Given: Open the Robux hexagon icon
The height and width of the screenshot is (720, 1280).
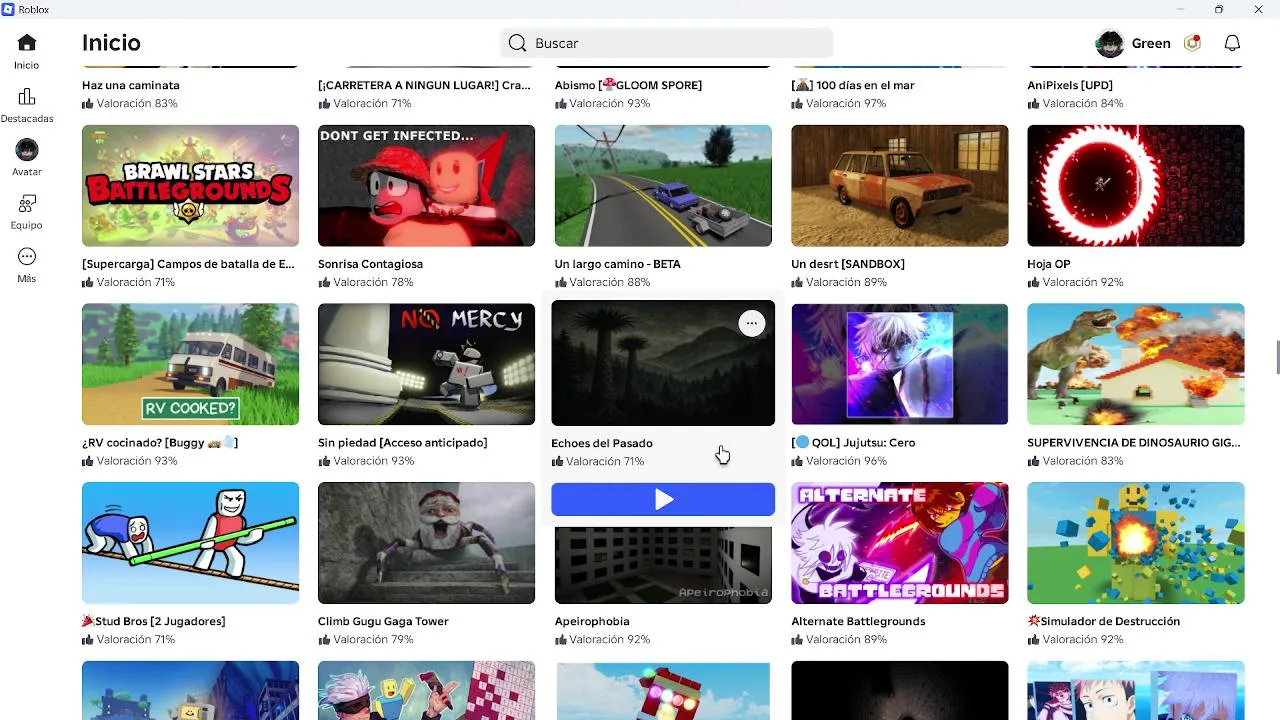Looking at the screenshot, I should tap(1192, 43).
